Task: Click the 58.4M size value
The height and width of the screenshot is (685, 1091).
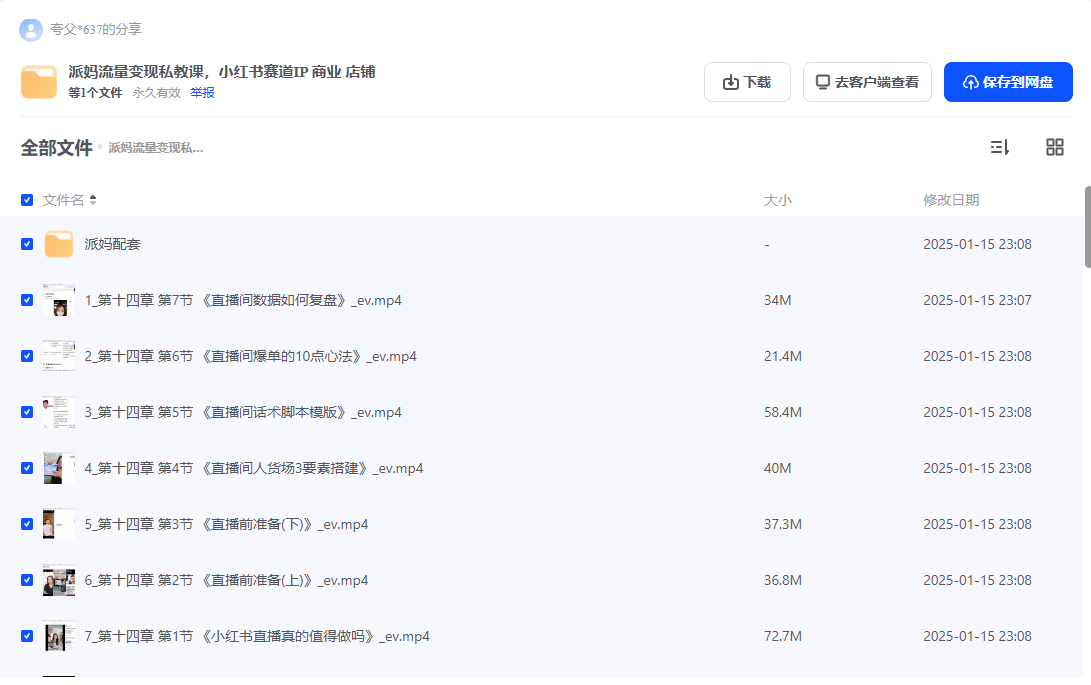Action: pyautogui.click(x=783, y=412)
